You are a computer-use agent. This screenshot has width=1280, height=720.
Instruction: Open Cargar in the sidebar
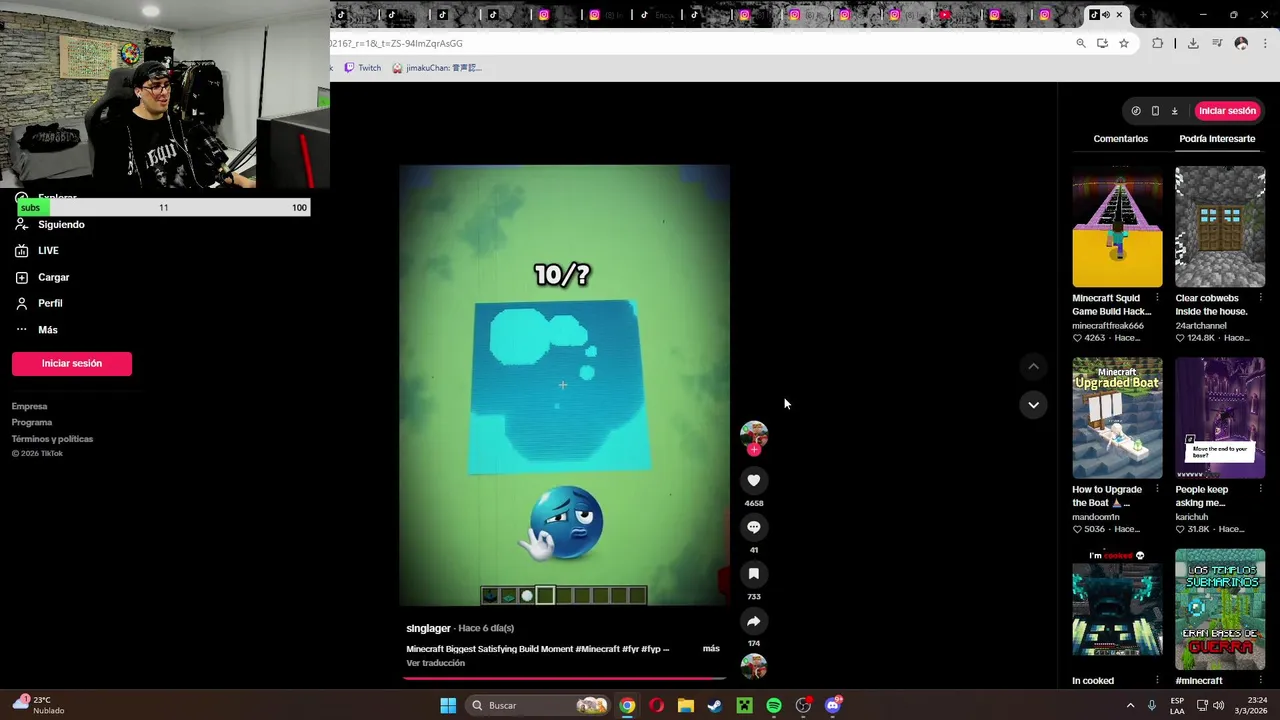pyautogui.click(x=53, y=278)
